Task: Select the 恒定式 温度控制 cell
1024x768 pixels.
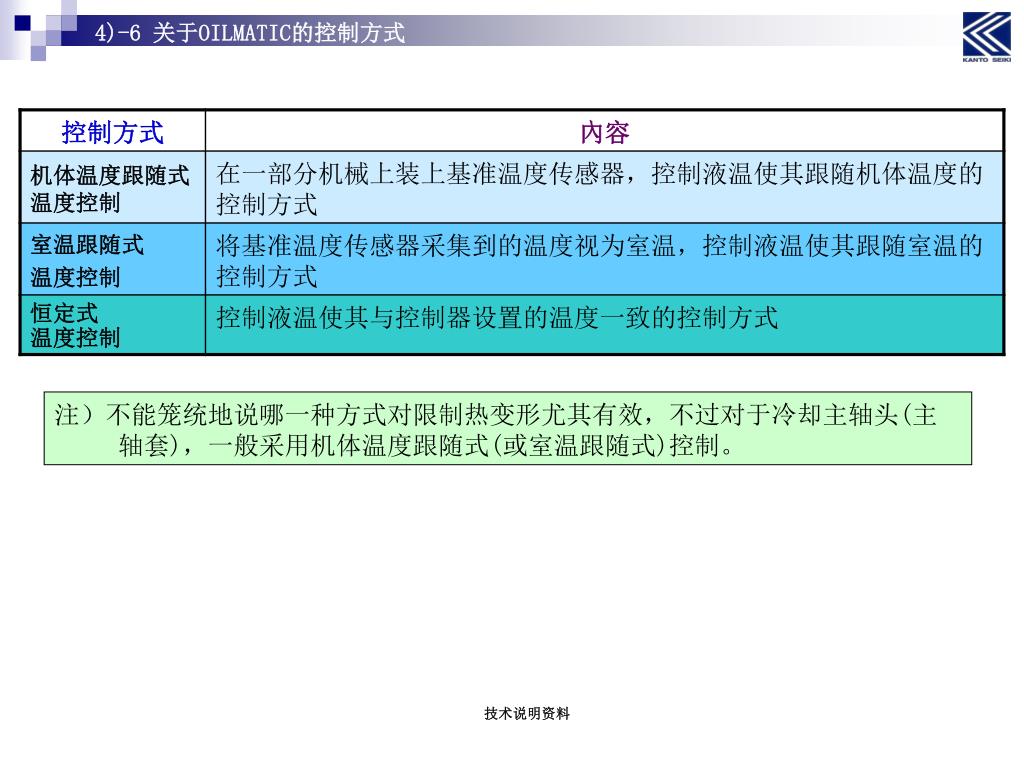Action: (x=112, y=325)
